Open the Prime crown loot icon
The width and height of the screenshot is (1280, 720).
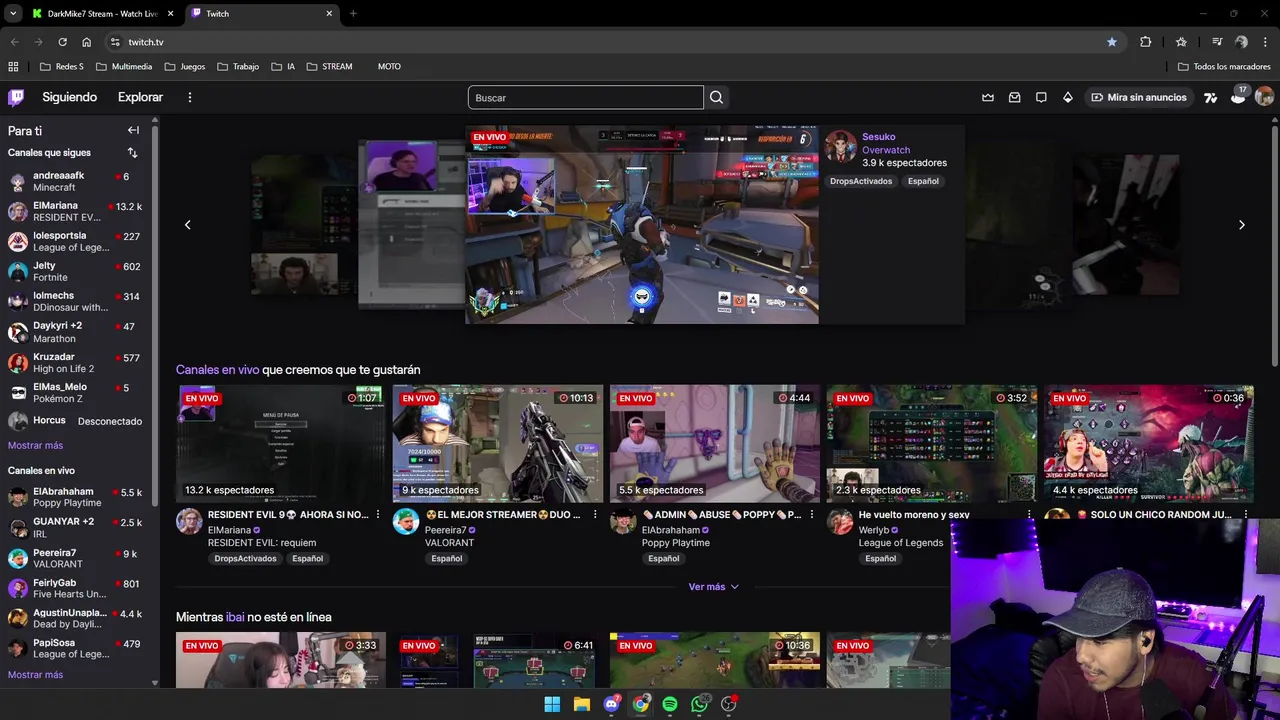click(x=988, y=97)
